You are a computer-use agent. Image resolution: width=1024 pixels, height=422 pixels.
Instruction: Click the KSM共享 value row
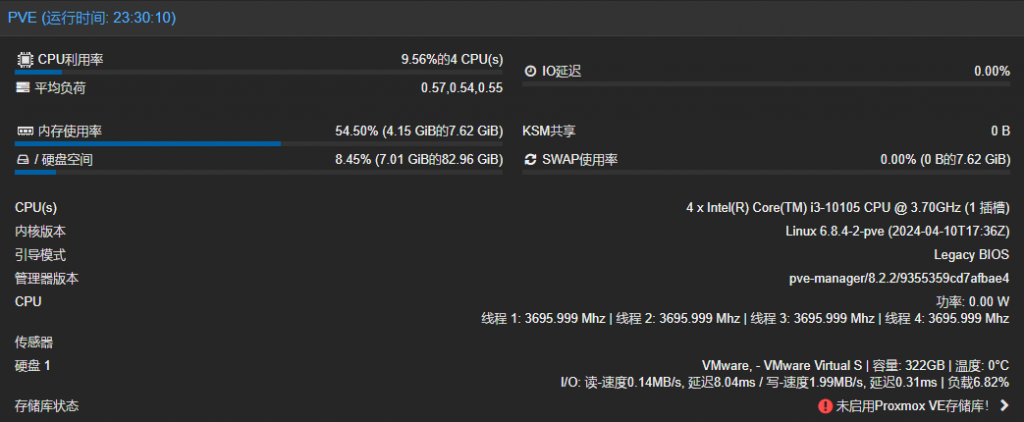point(767,131)
